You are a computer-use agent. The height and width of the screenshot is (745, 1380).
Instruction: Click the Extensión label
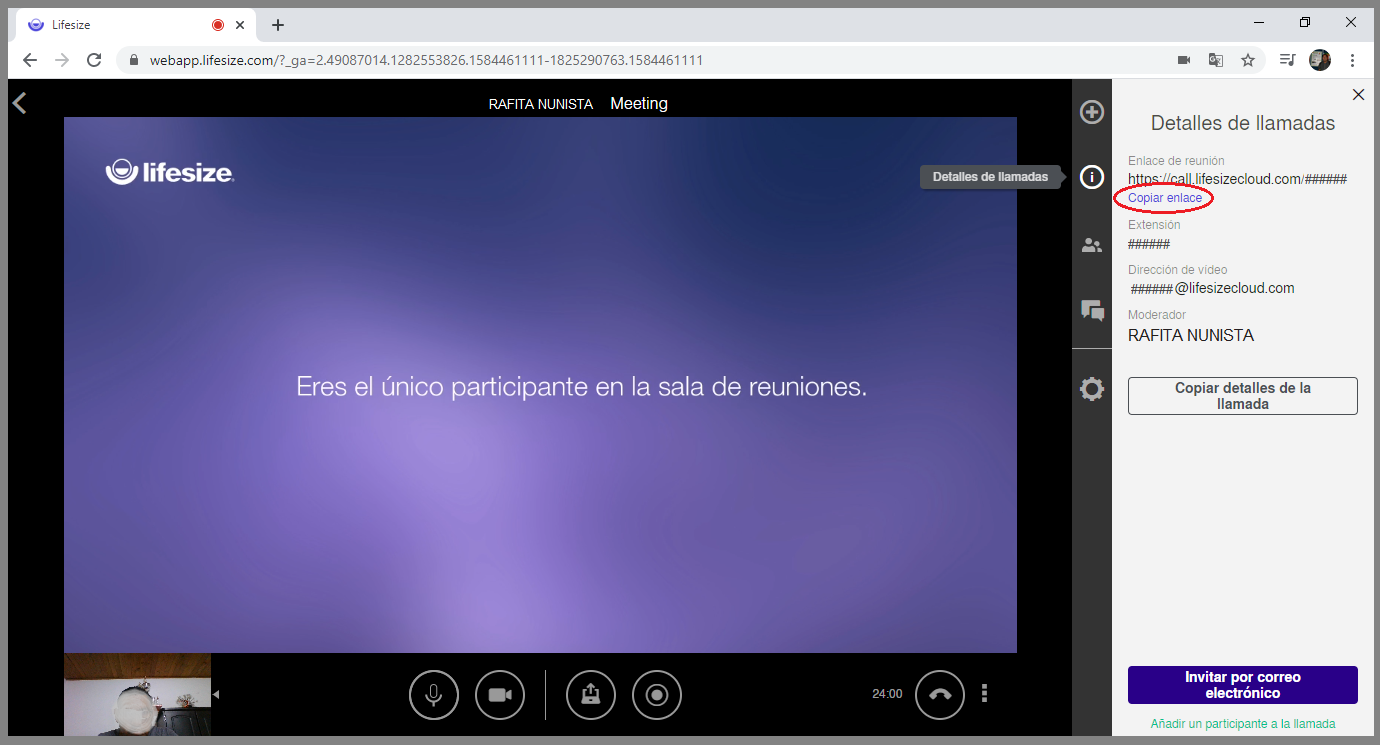tap(1156, 225)
